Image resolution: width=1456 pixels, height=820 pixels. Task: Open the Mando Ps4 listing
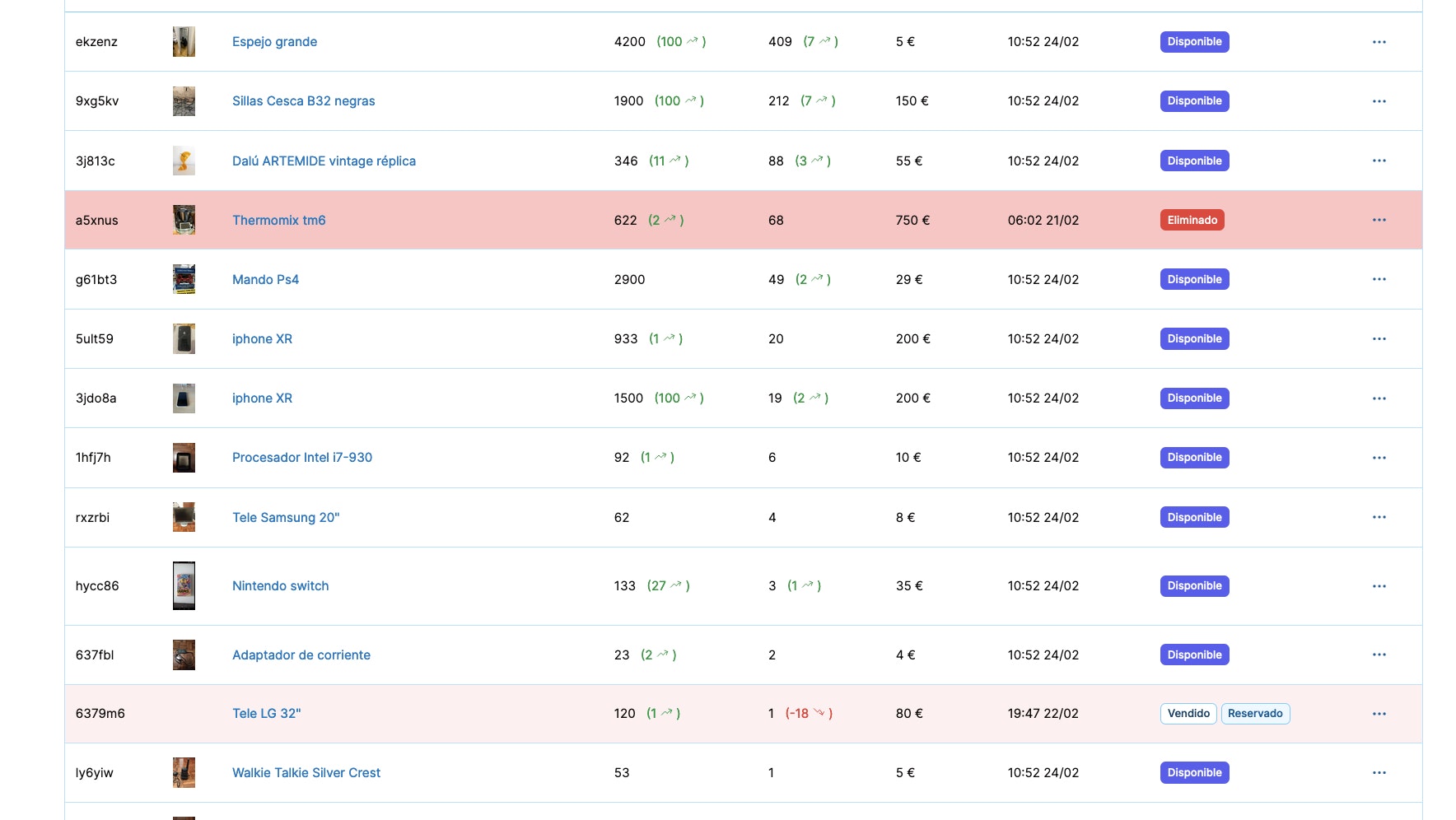click(265, 279)
